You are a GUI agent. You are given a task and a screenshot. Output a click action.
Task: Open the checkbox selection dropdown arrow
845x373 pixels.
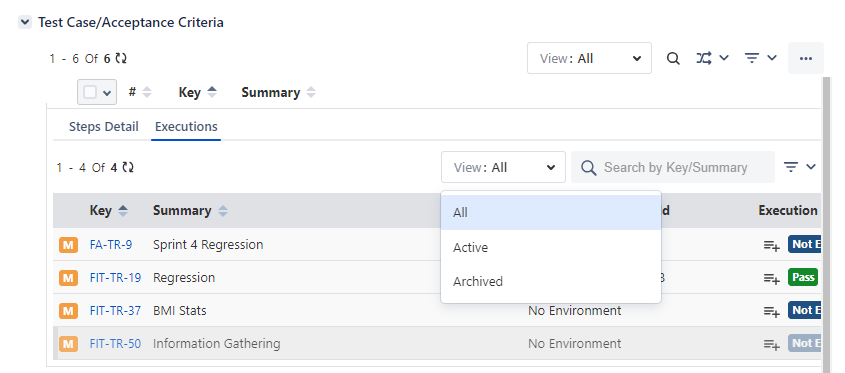tap(106, 93)
